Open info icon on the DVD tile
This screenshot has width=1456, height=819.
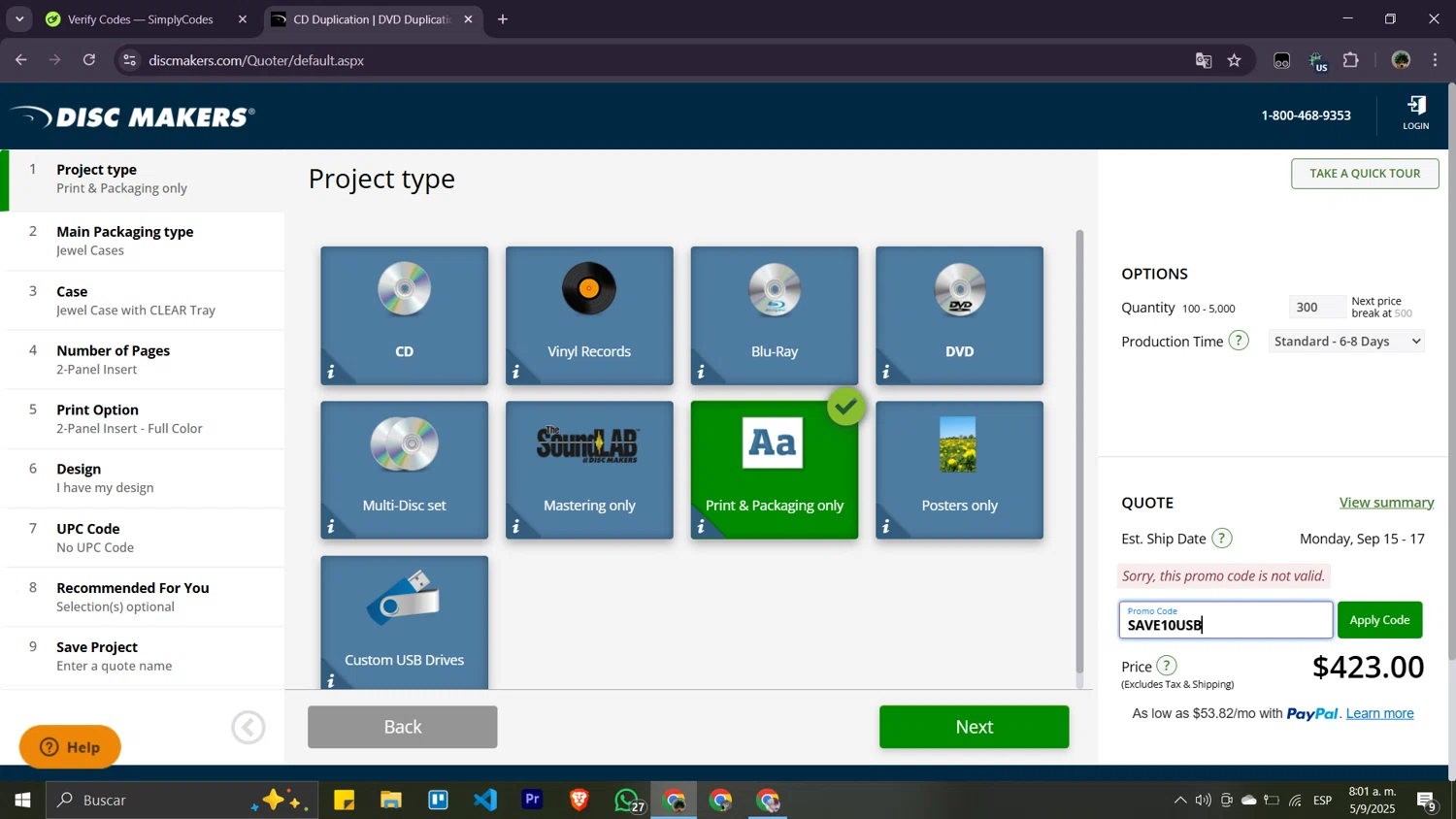(886, 373)
